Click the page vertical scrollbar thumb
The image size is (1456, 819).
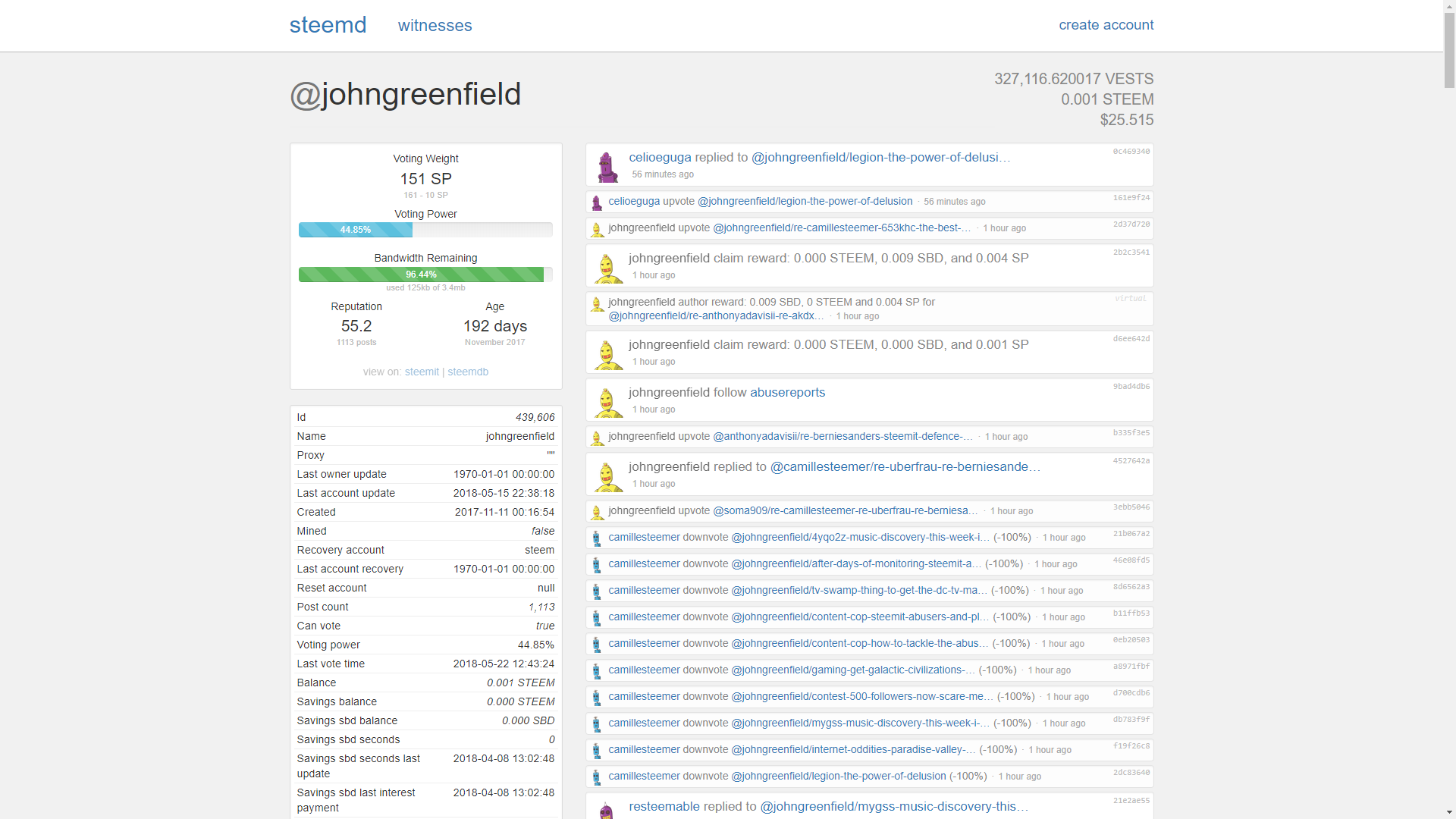pyautogui.click(x=1449, y=50)
